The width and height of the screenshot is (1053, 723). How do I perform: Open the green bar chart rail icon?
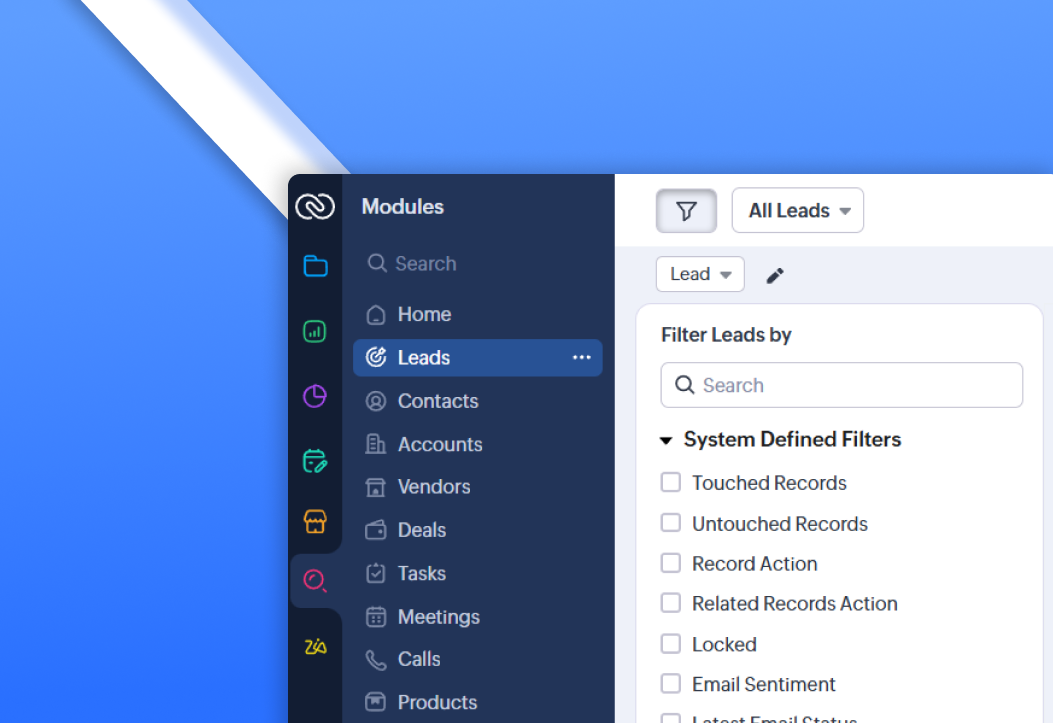coord(315,331)
